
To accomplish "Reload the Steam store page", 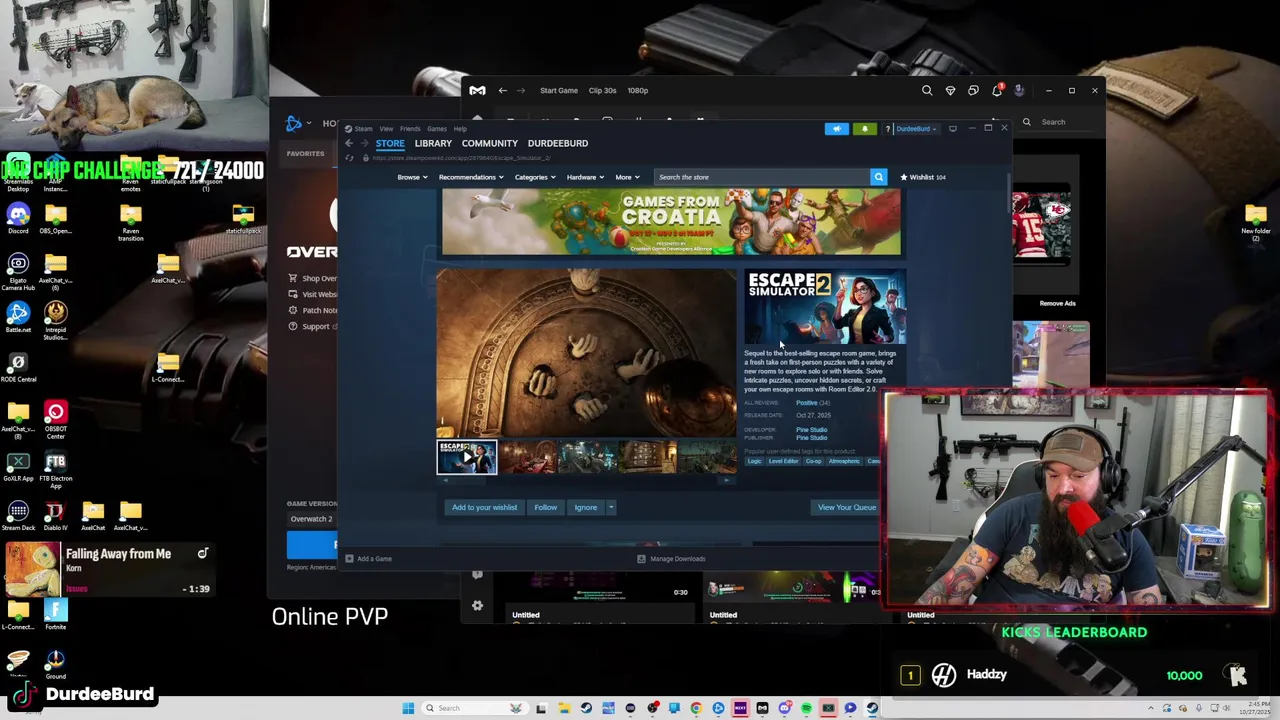I will pos(349,158).
